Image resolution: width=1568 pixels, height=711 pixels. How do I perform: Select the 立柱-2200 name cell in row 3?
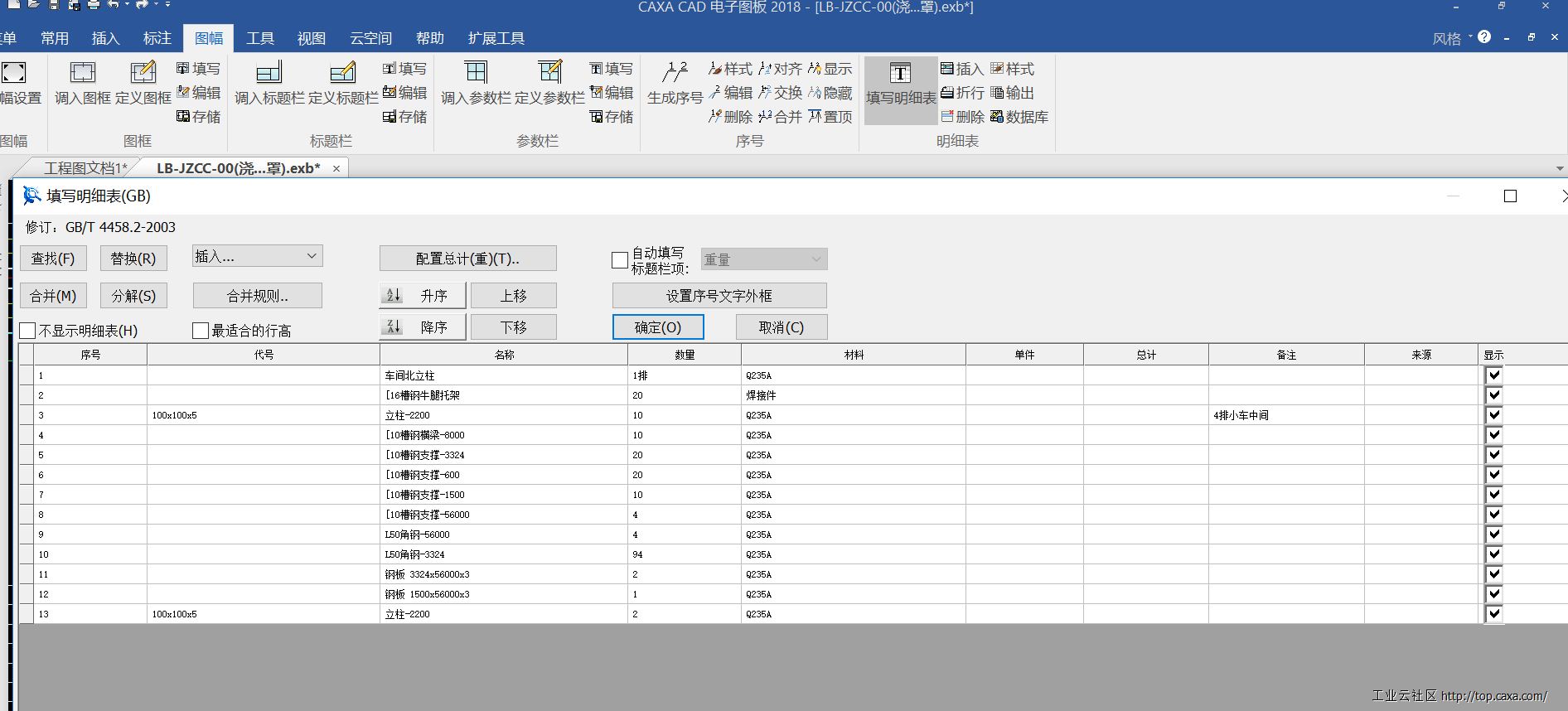tap(503, 415)
